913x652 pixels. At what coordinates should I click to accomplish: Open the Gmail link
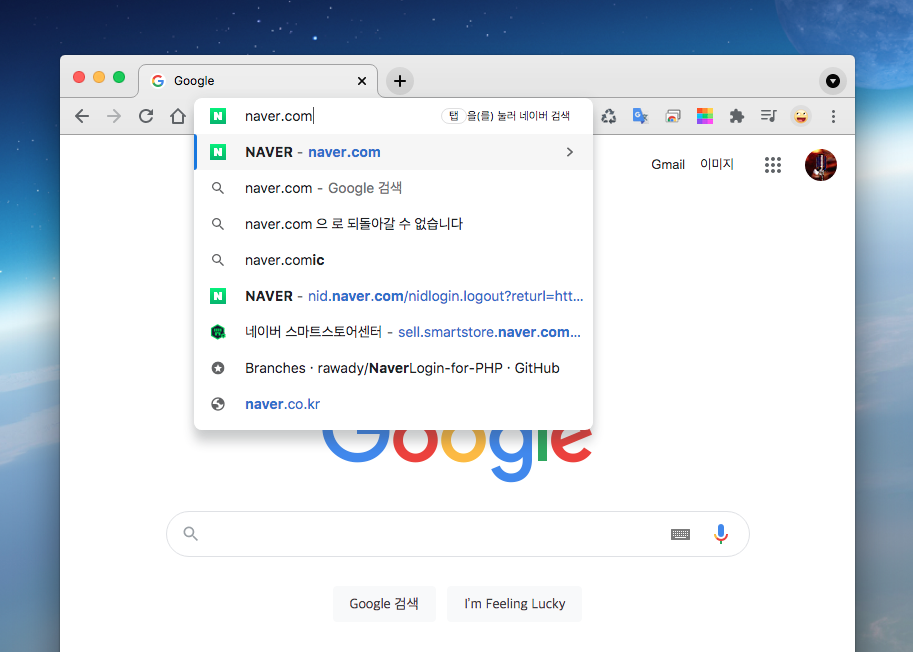(668, 165)
